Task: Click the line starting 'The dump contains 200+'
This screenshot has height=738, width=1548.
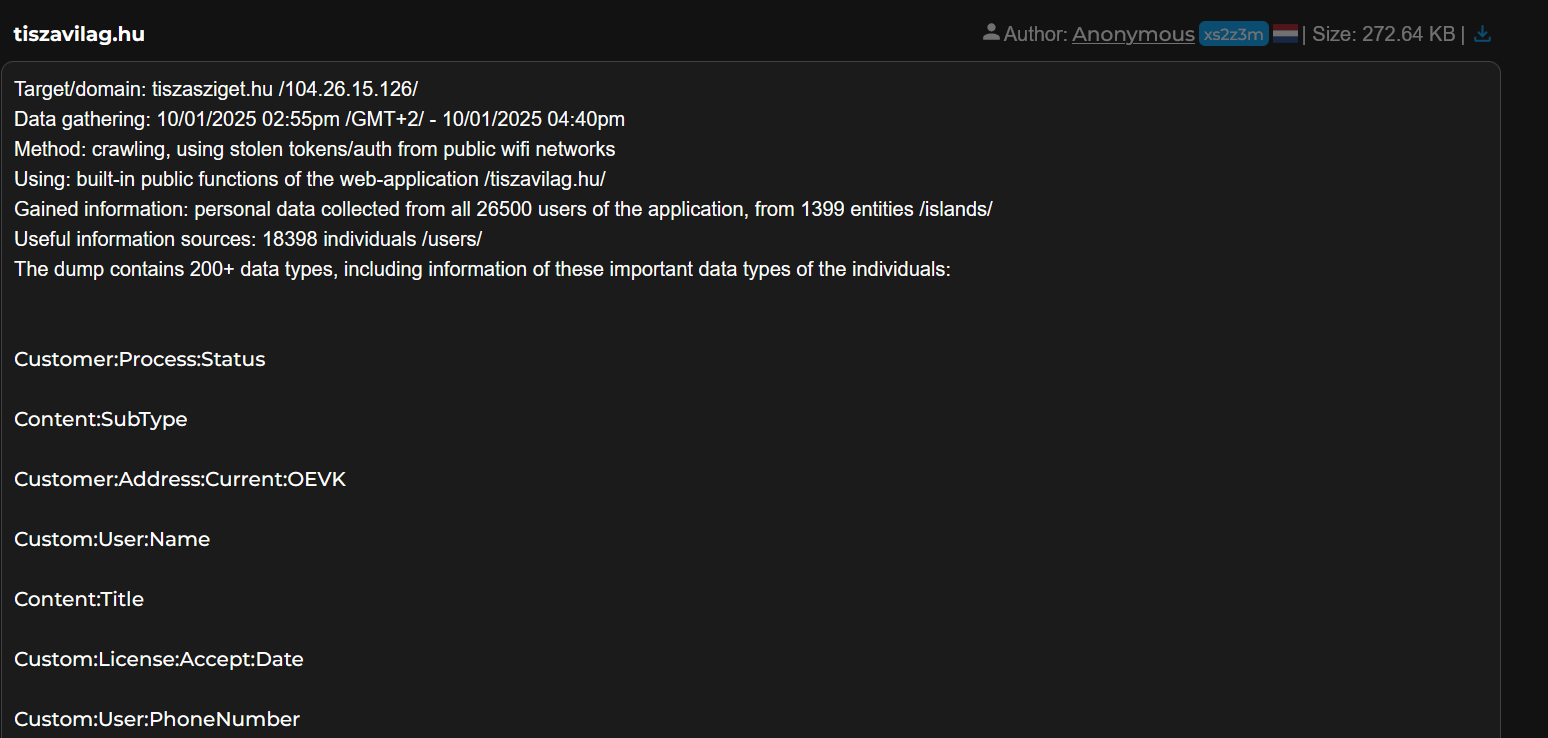Action: pyautogui.click(x=482, y=269)
